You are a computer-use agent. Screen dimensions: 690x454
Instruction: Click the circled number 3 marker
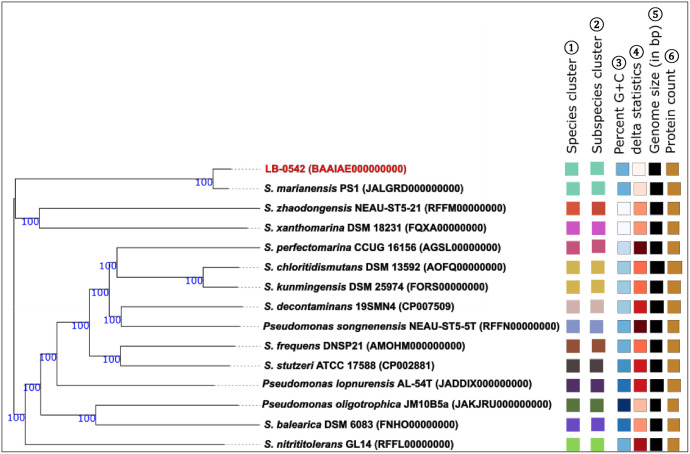coord(619,63)
